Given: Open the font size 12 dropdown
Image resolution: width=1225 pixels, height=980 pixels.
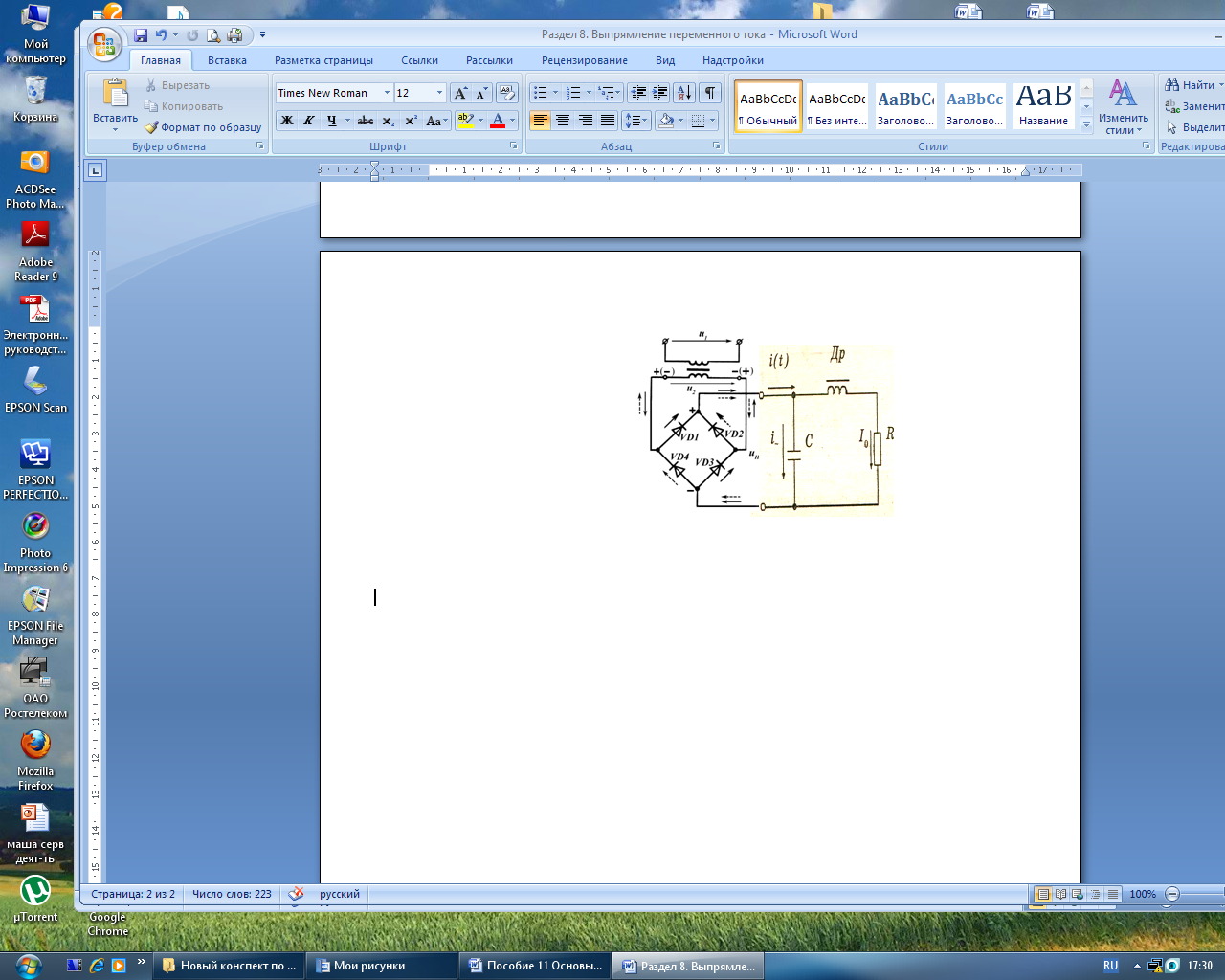Looking at the screenshot, I should tap(439, 93).
